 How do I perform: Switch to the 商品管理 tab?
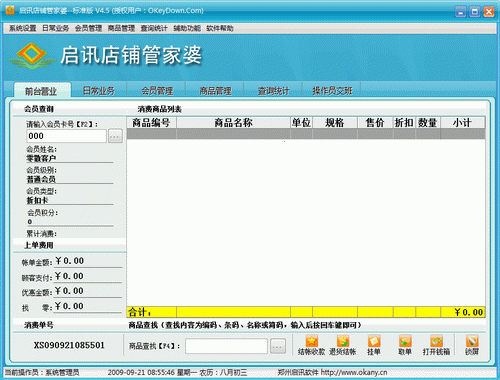tap(215, 91)
